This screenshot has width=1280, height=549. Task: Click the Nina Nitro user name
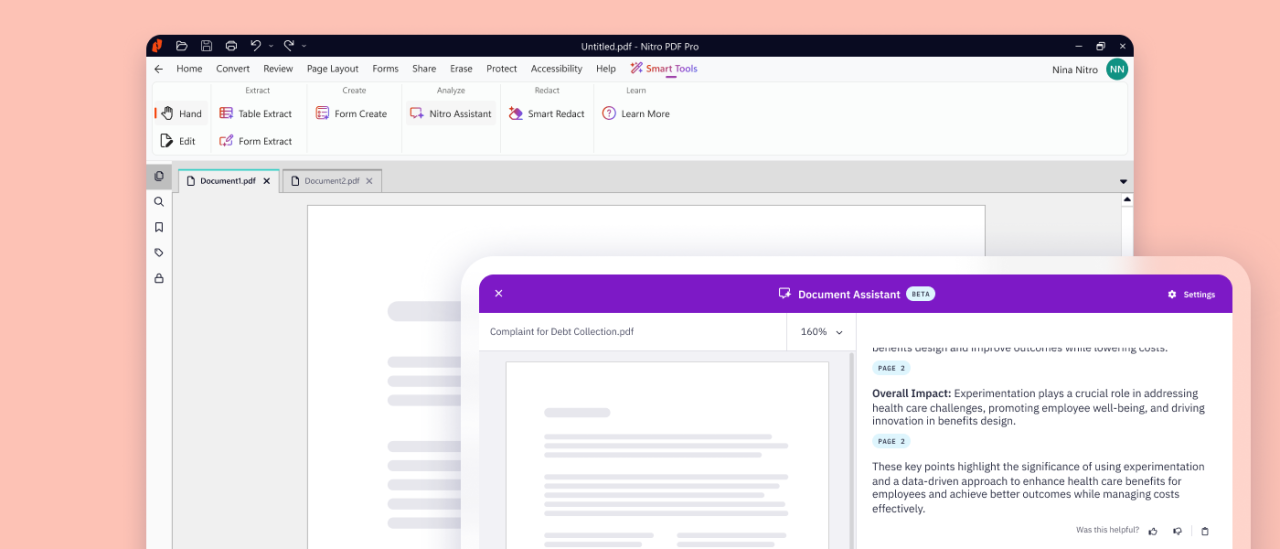1075,70
